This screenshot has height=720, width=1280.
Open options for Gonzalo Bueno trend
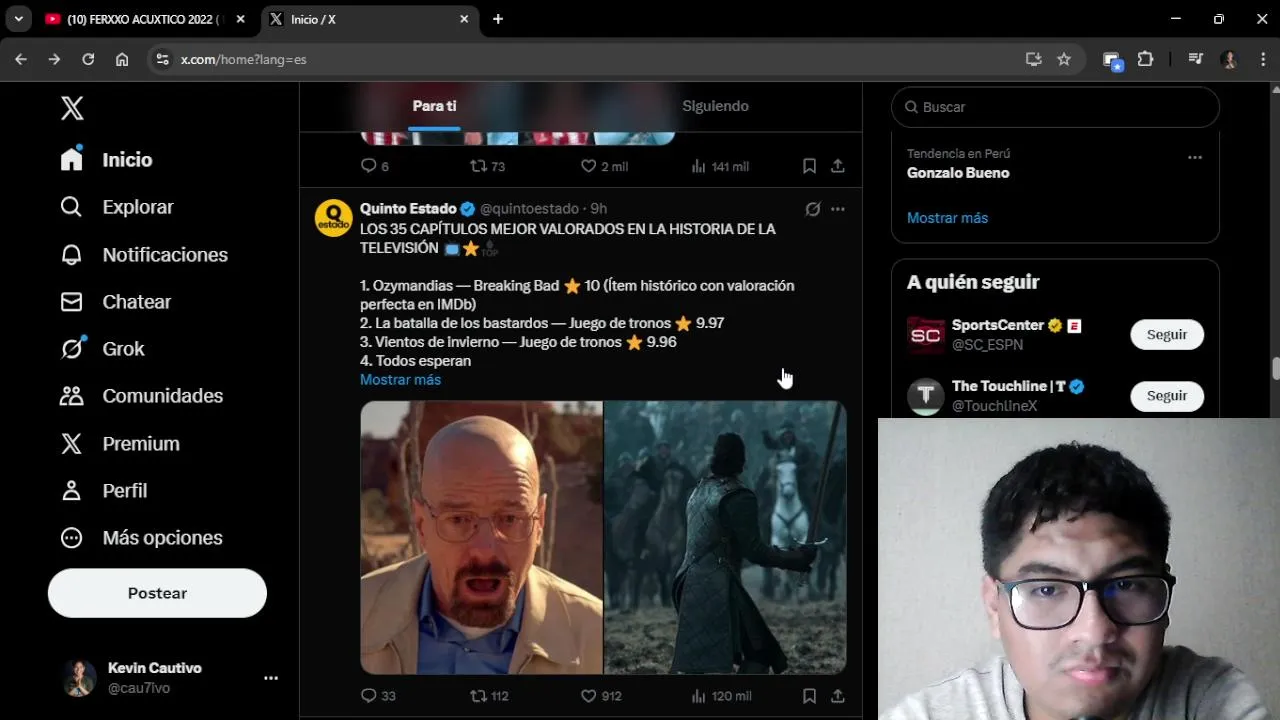click(x=1195, y=158)
